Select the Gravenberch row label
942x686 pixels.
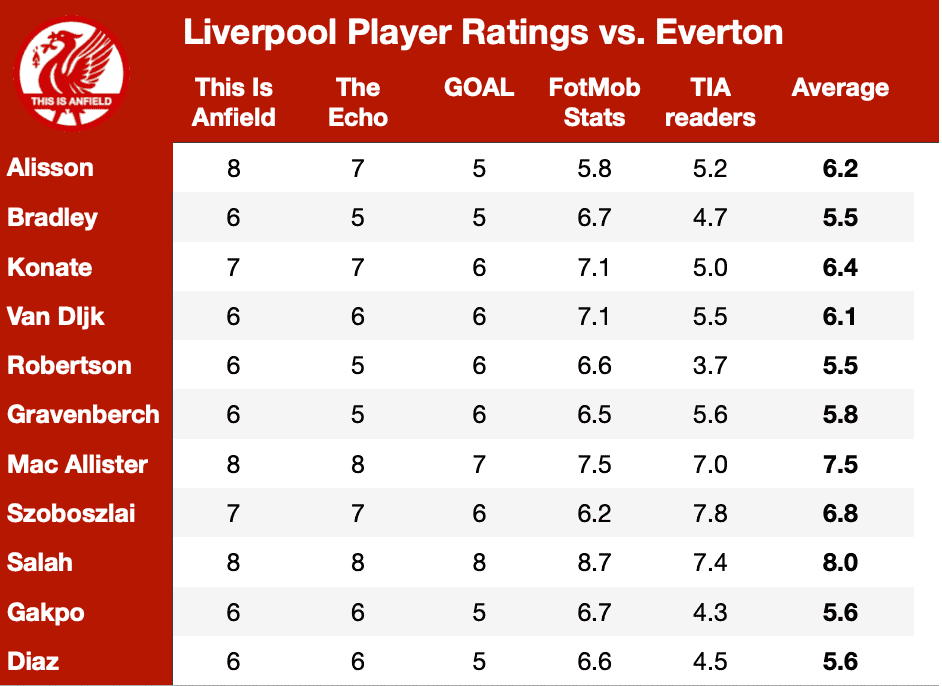pyautogui.click(x=84, y=415)
